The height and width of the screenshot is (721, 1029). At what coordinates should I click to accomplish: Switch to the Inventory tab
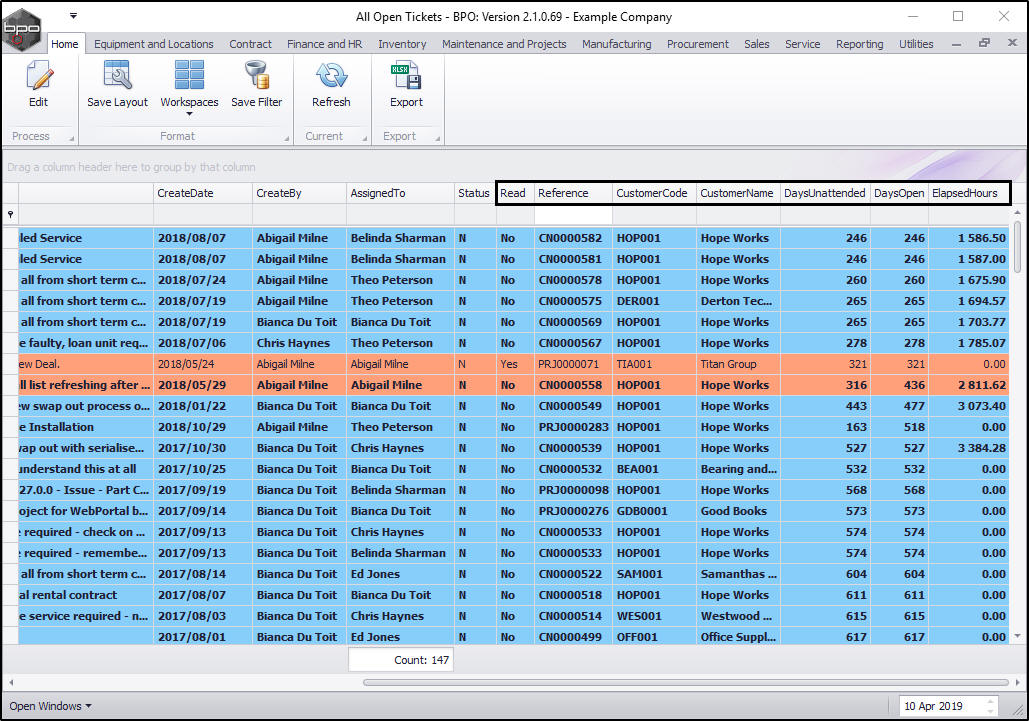[402, 44]
